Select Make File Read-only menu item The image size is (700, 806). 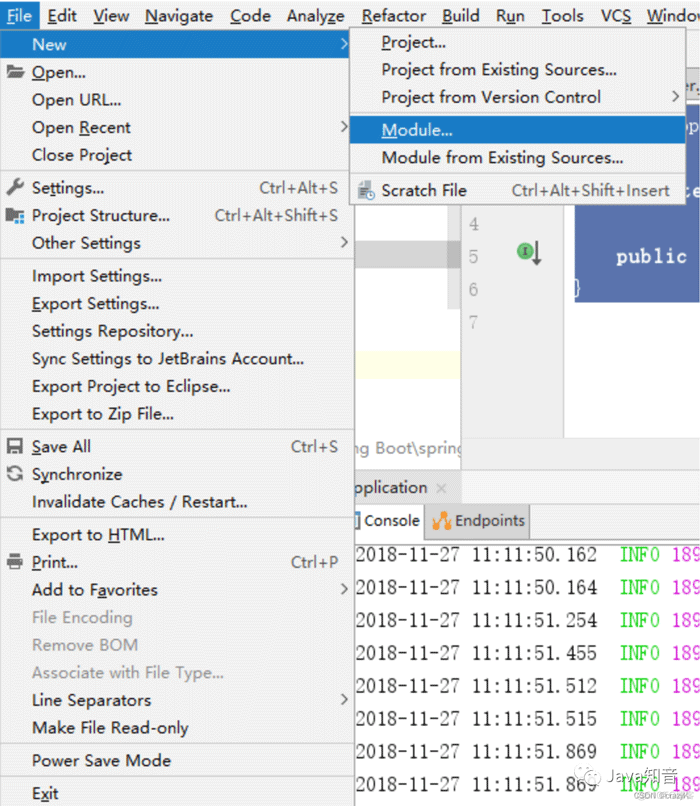click(177, 727)
